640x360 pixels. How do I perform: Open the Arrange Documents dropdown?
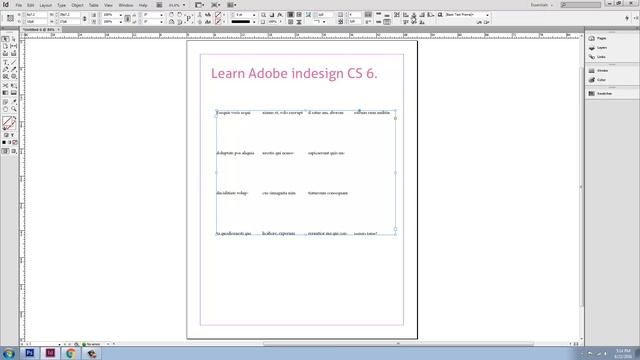pos(231,5)
